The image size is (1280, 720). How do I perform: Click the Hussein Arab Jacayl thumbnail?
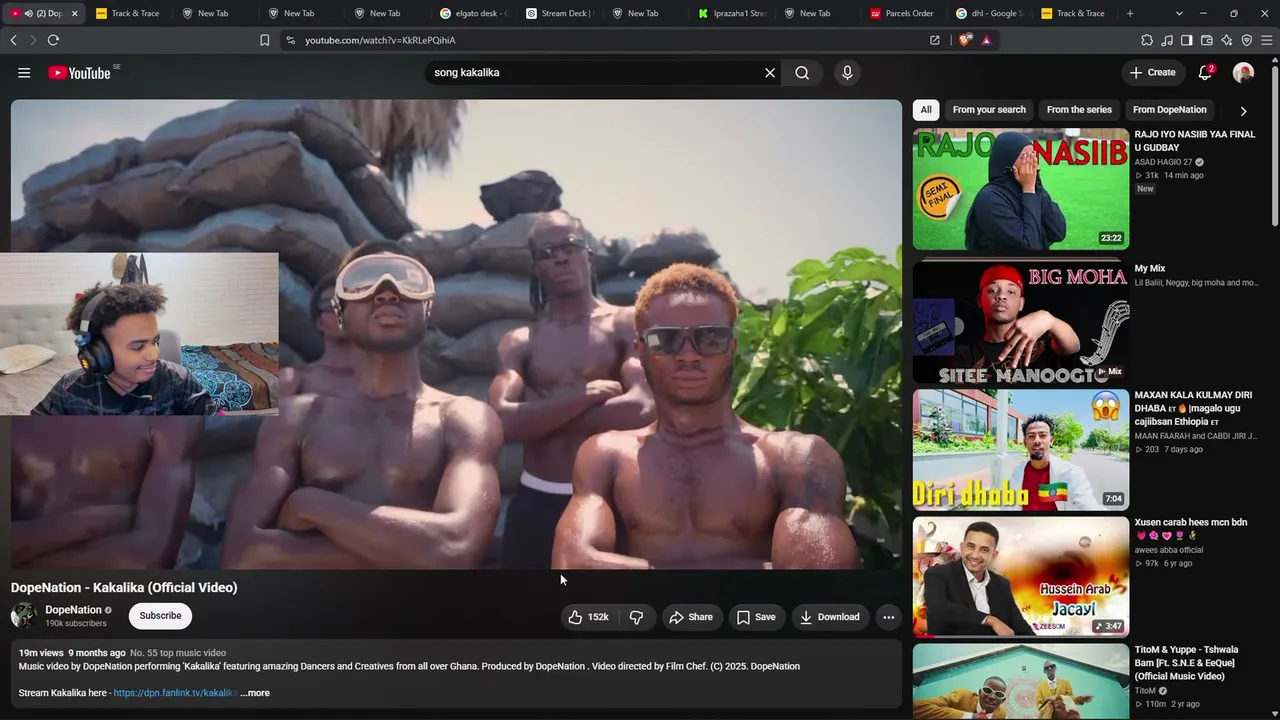pyautogui.click(x=1021, y=577)
